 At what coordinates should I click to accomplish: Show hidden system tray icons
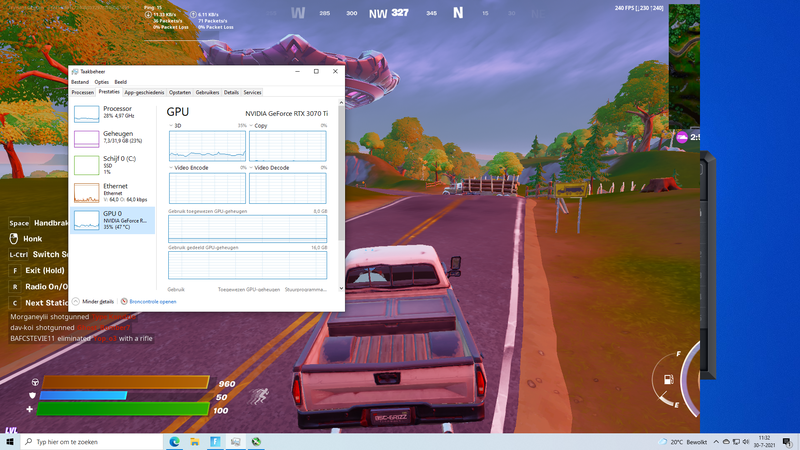coord(716,442)
